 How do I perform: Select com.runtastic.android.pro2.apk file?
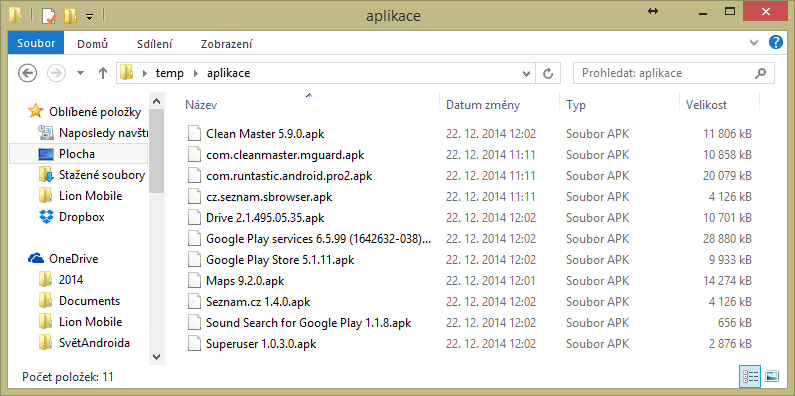tap(289, 175)
